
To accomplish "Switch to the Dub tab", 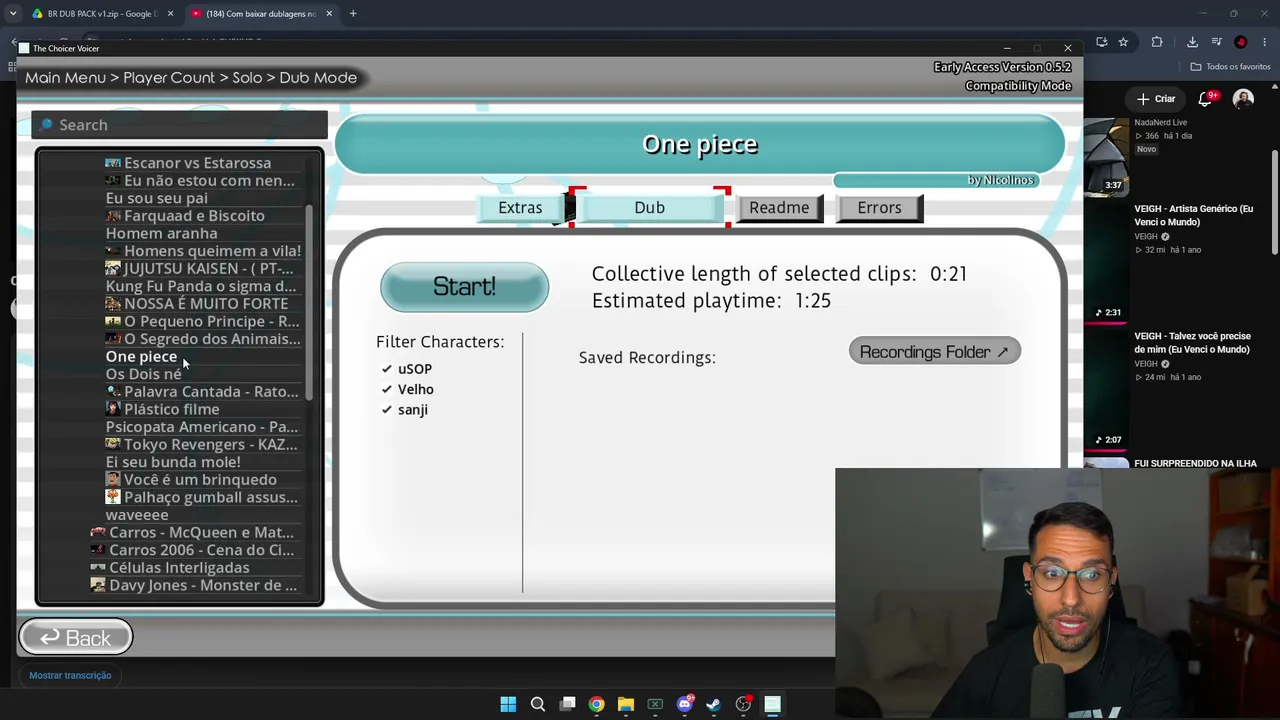I will 649,208.
